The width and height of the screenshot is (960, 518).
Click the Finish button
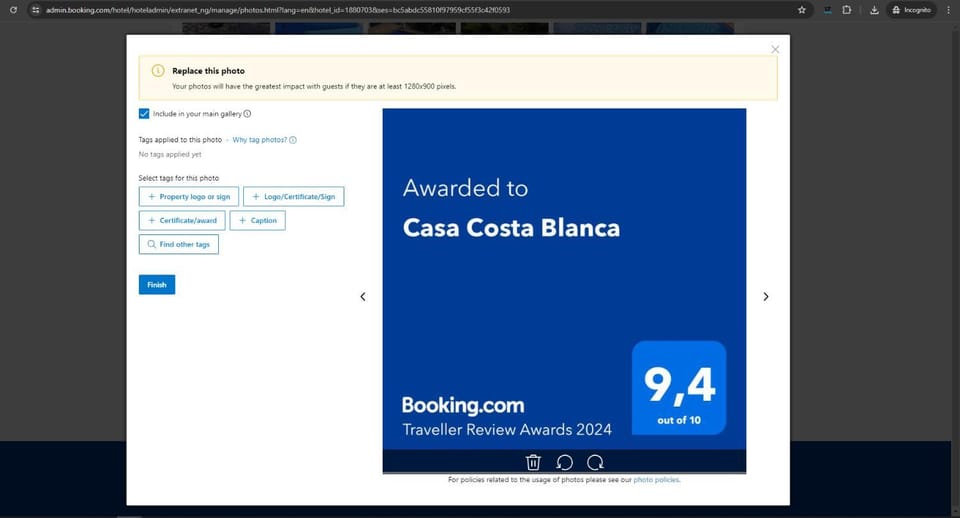[157, 285]
